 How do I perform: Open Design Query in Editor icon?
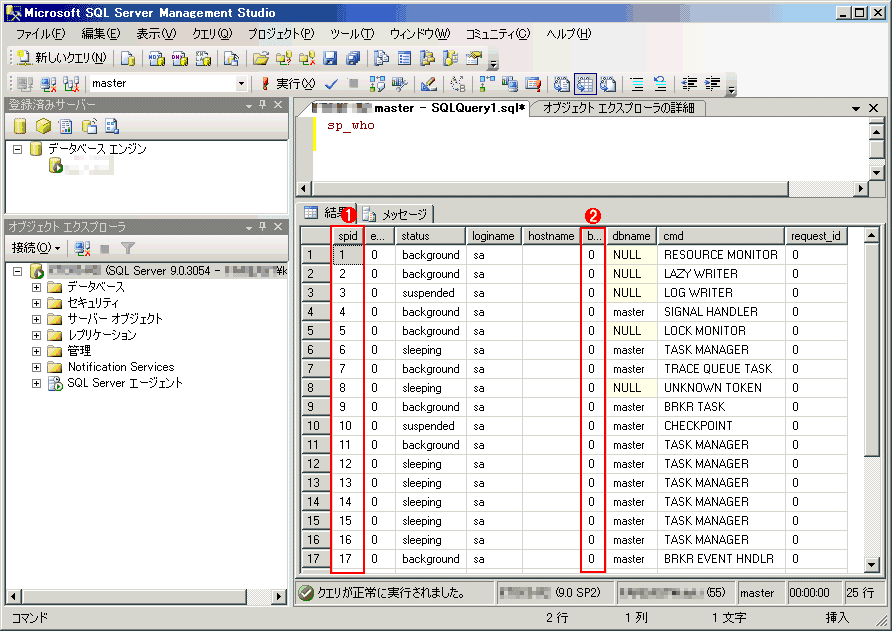pyautogui.click(x=429, y=84)
